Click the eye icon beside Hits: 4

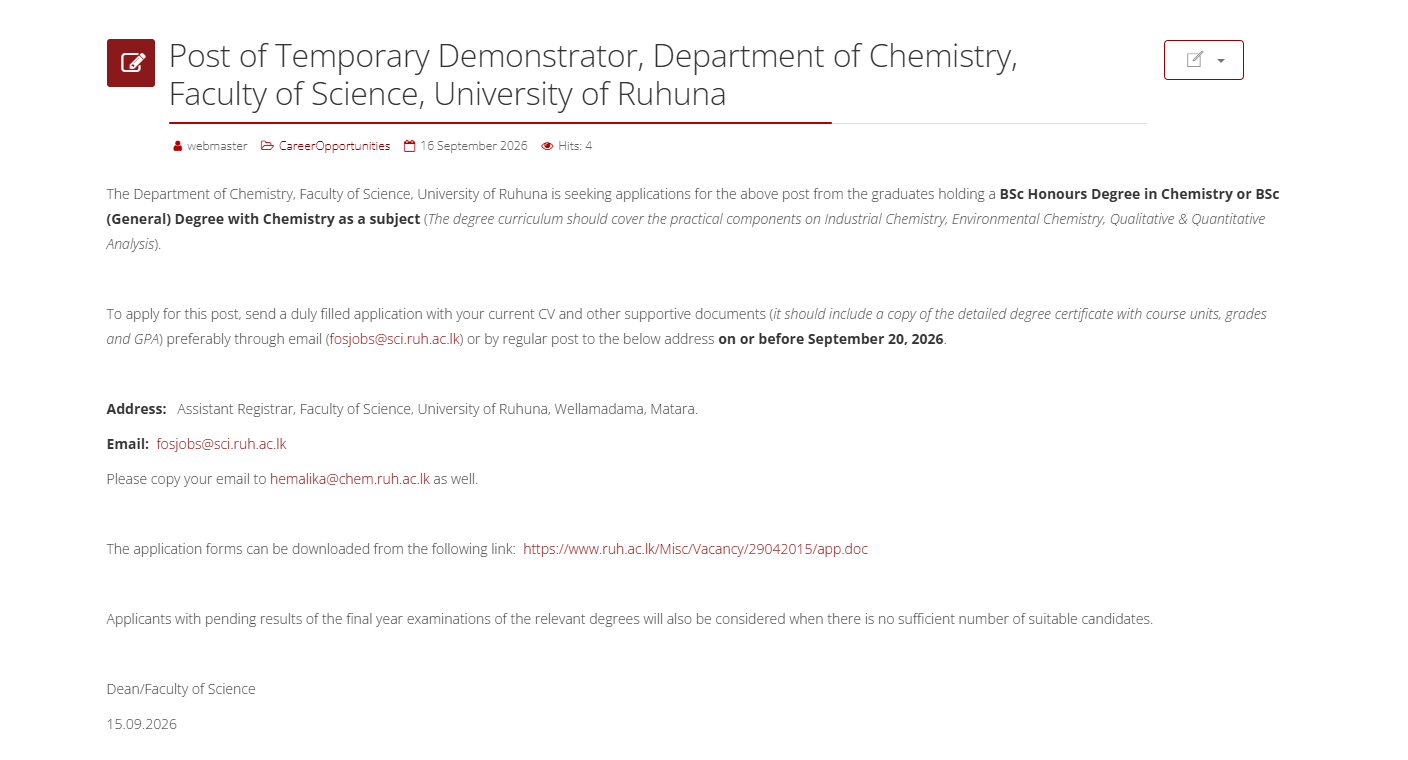click(x=547, y=146)
